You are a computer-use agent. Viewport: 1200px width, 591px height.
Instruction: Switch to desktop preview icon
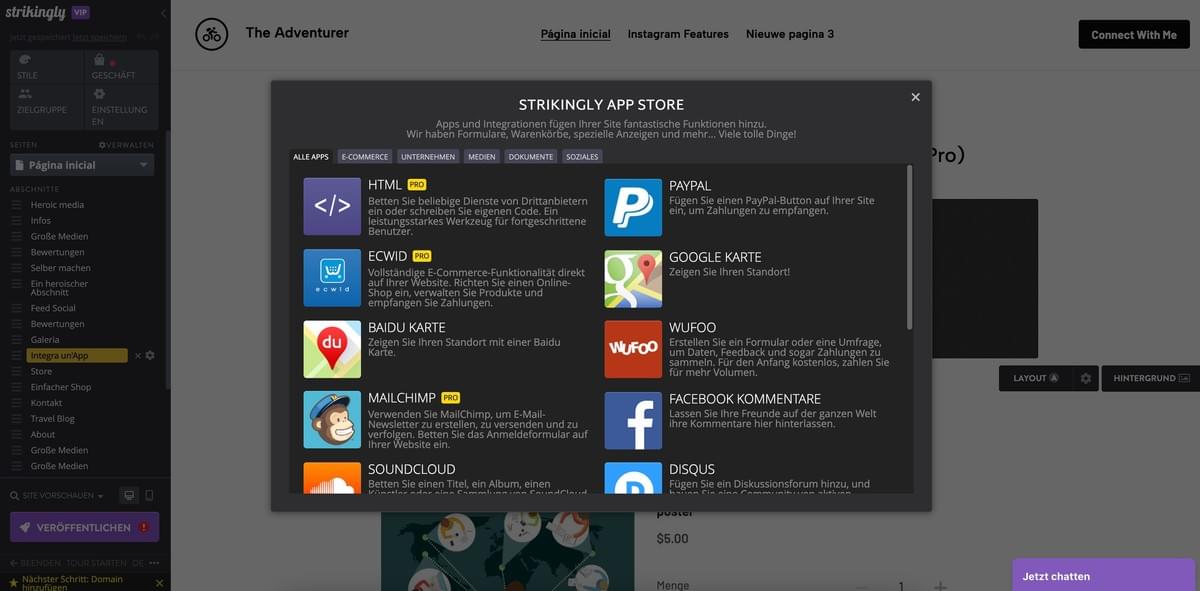pos(128,495)
